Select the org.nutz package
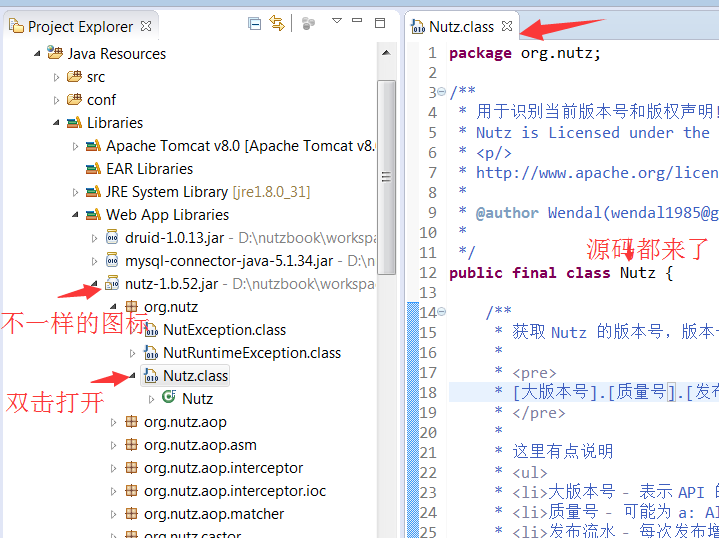This screenshot has width=719, height=538. 171,307
